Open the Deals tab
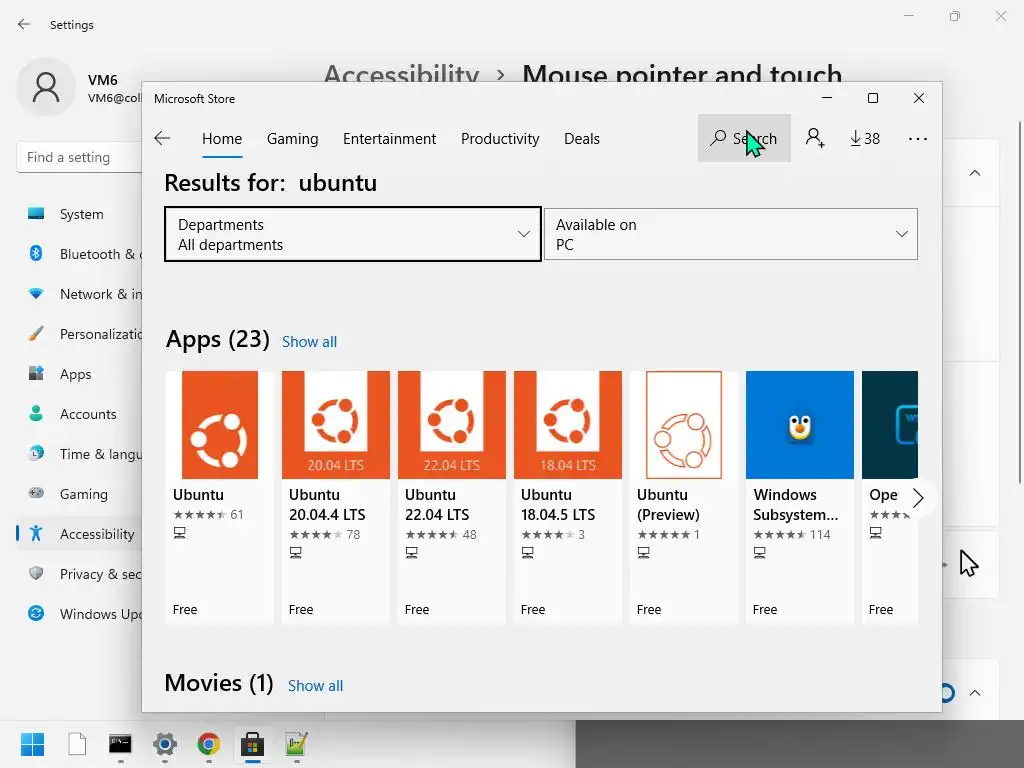1024x768 pixels. tap(582, 138)
